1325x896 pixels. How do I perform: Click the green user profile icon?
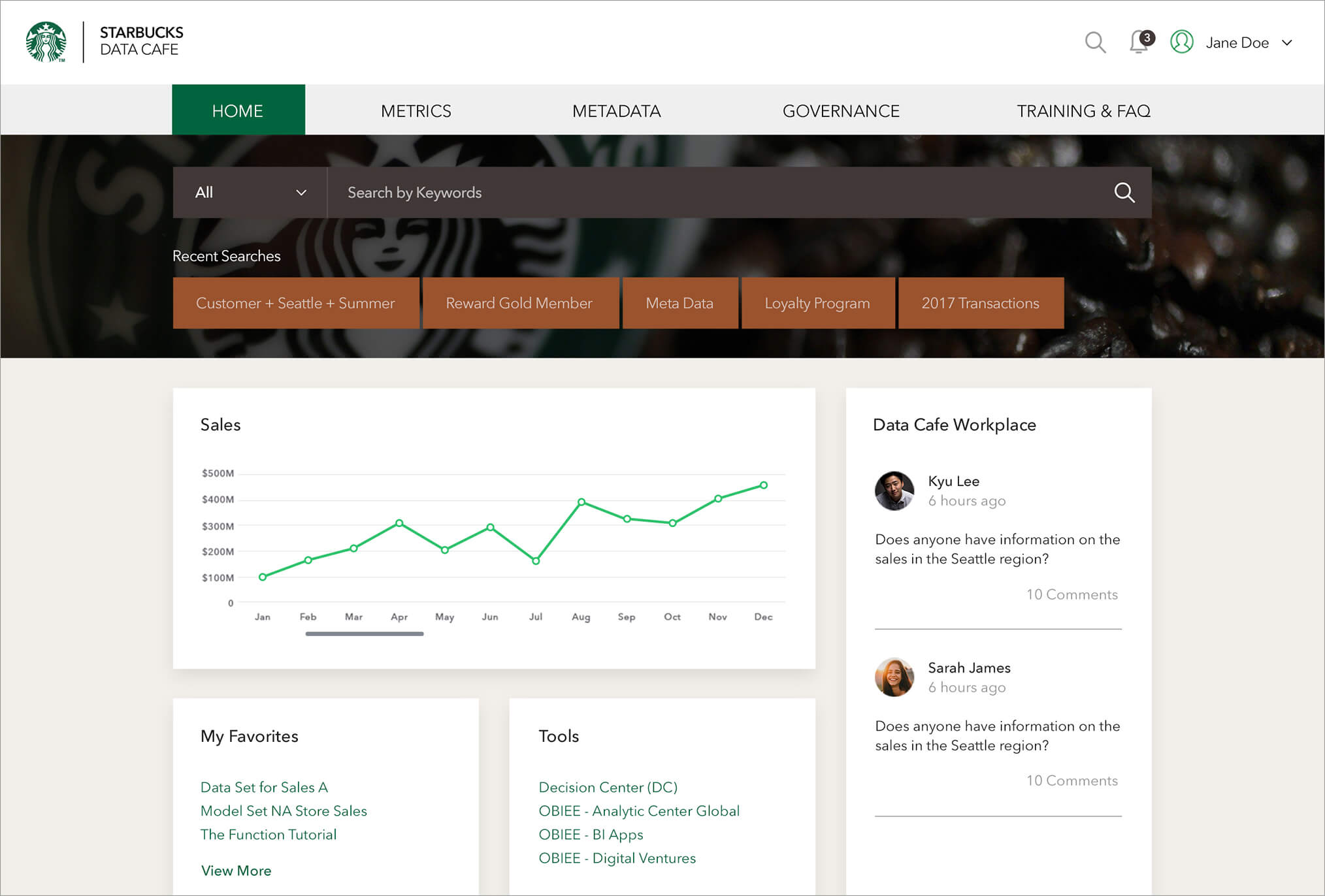click(1181, 42)
